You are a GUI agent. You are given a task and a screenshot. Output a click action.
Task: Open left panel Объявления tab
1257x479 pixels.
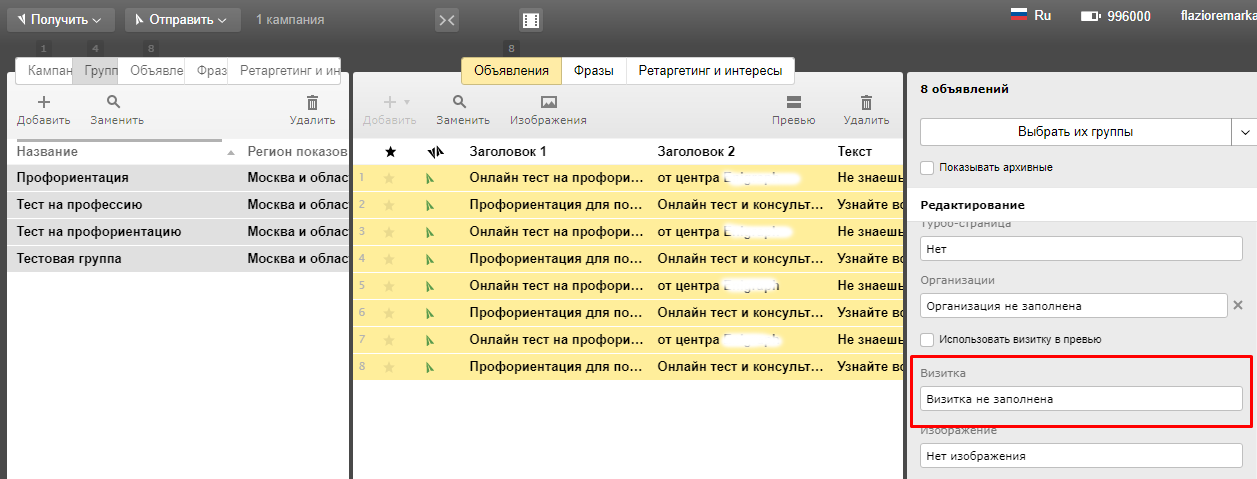click(x=152, y=71)
